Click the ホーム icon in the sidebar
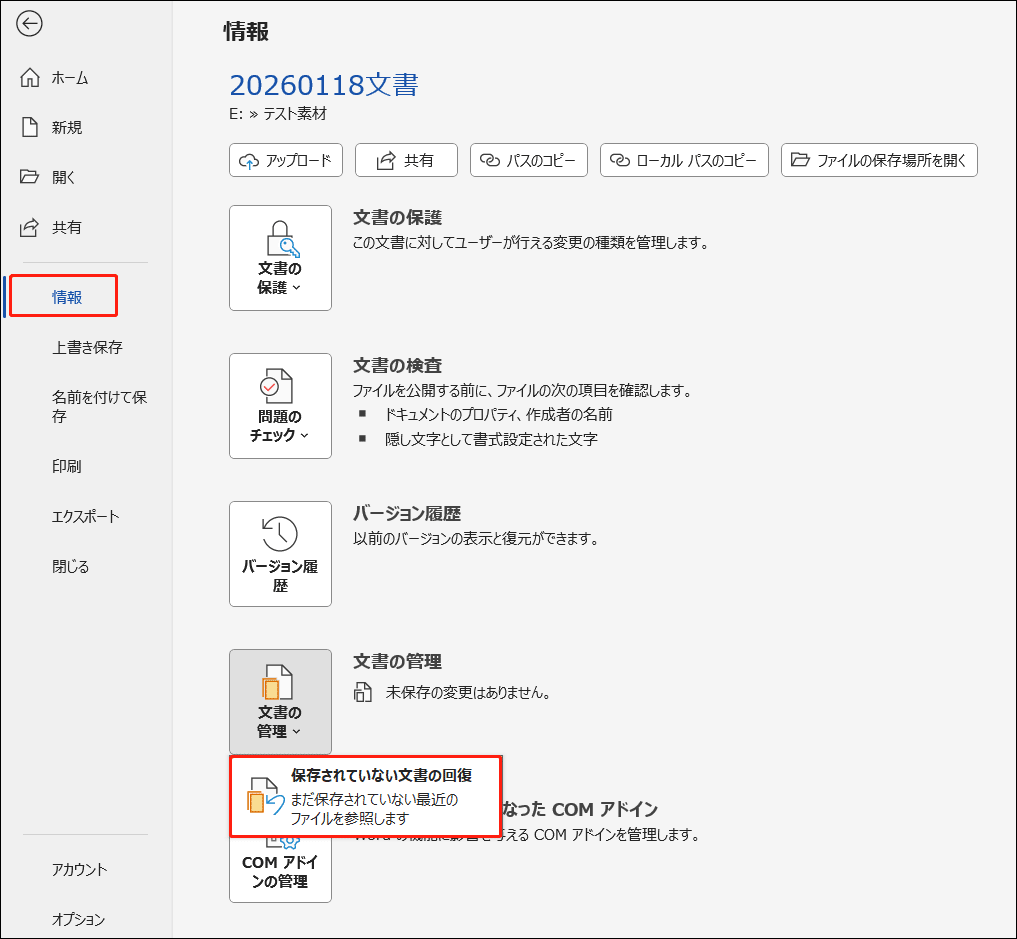 coord(60,77)
